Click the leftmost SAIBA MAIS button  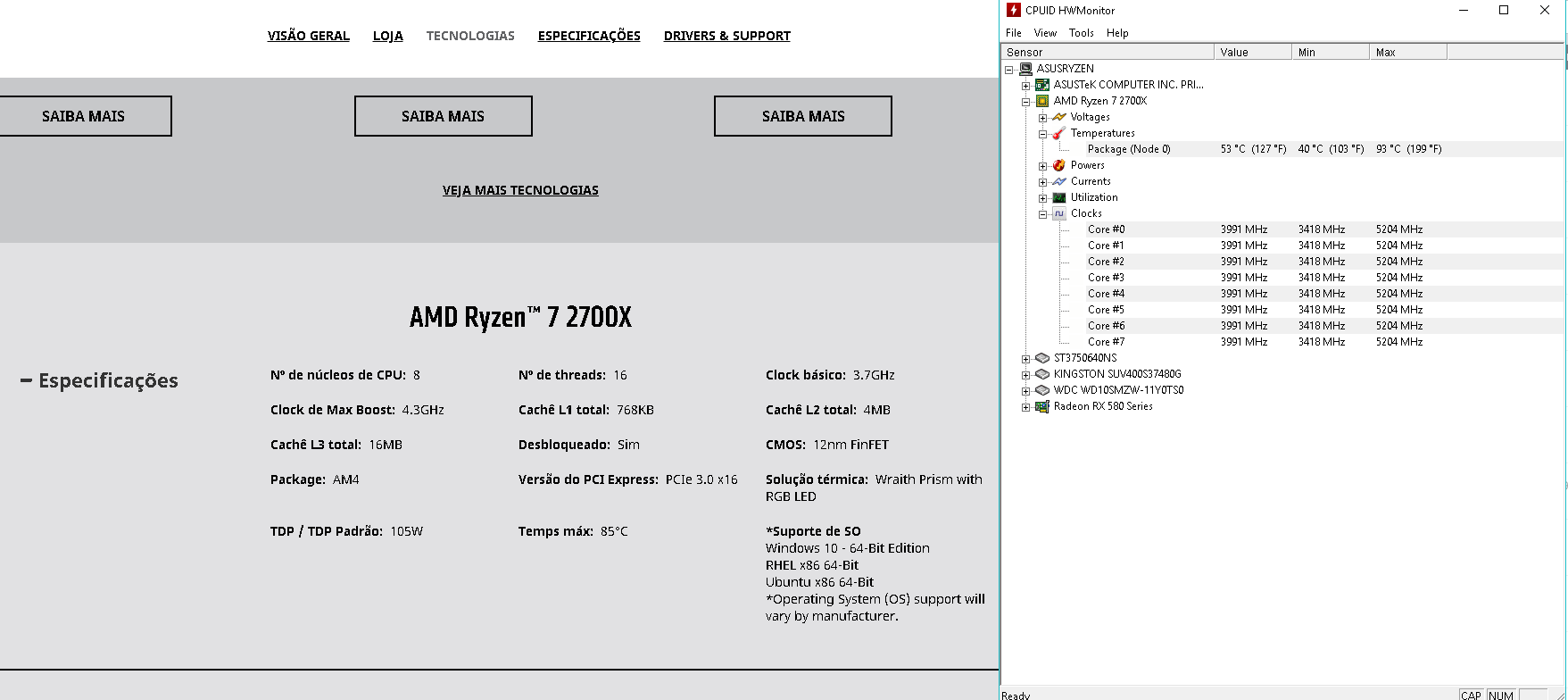(x=84, y=116)
